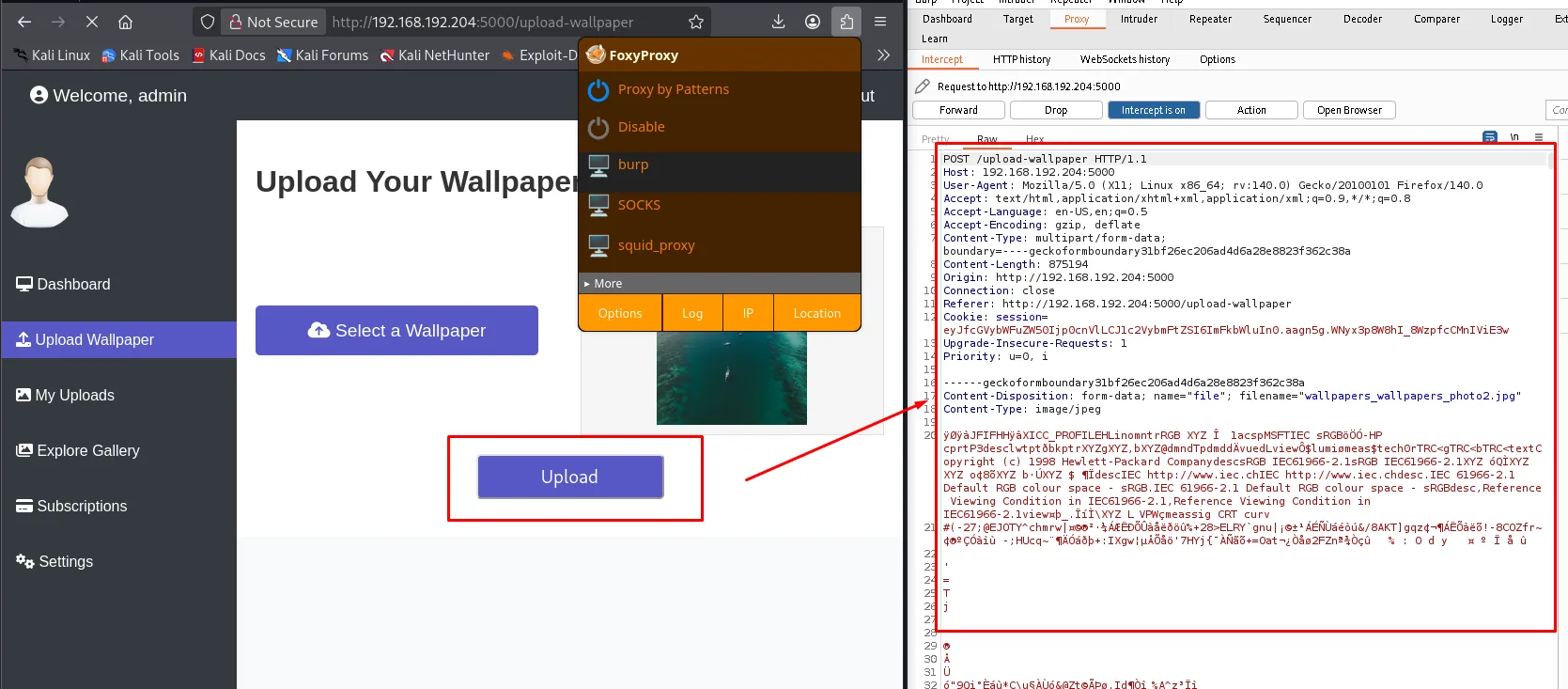Click the IP button in FoxyProxy

(748, 313)
